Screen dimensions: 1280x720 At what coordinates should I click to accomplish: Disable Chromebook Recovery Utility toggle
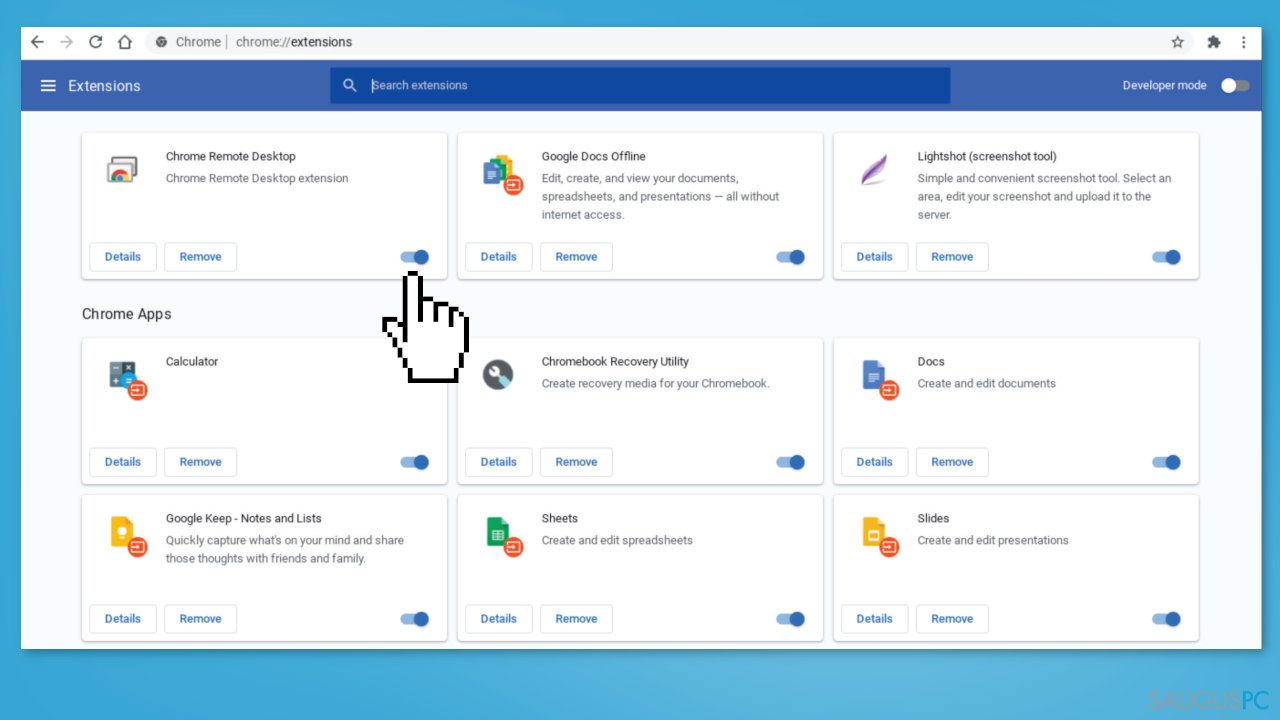(791, 462)
